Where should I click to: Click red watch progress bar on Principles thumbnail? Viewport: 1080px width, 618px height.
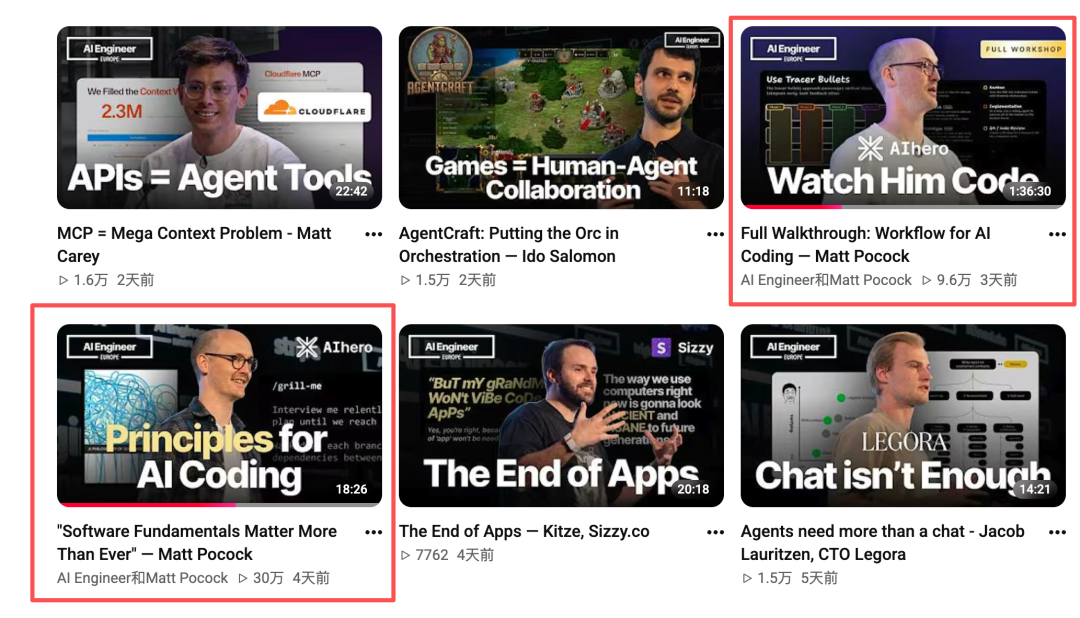click(147, 505)
